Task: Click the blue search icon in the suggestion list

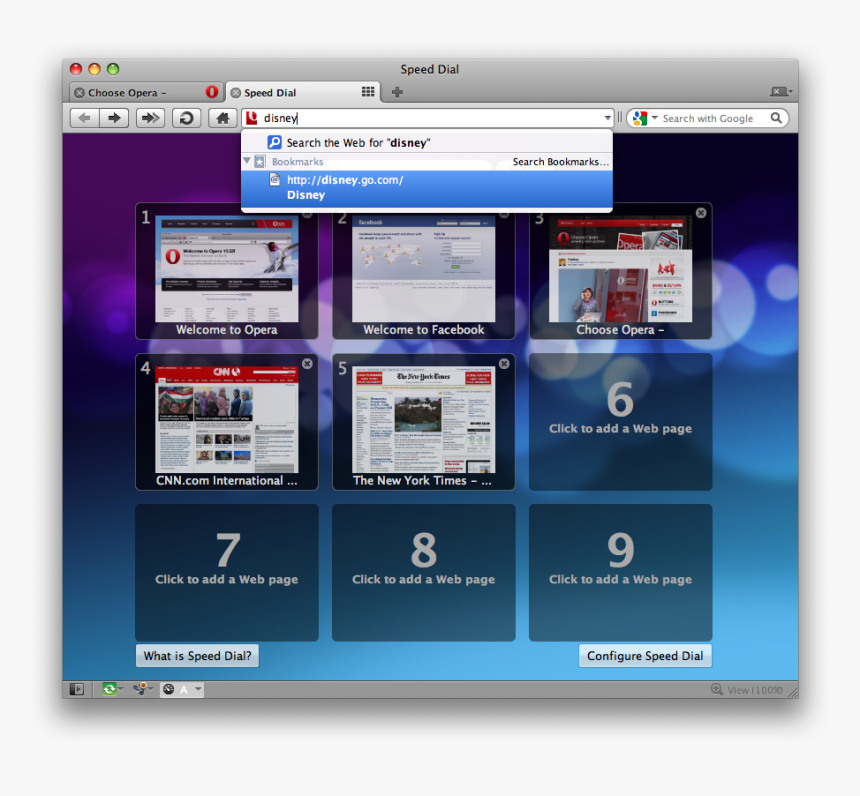Action: tap(274, 143)
